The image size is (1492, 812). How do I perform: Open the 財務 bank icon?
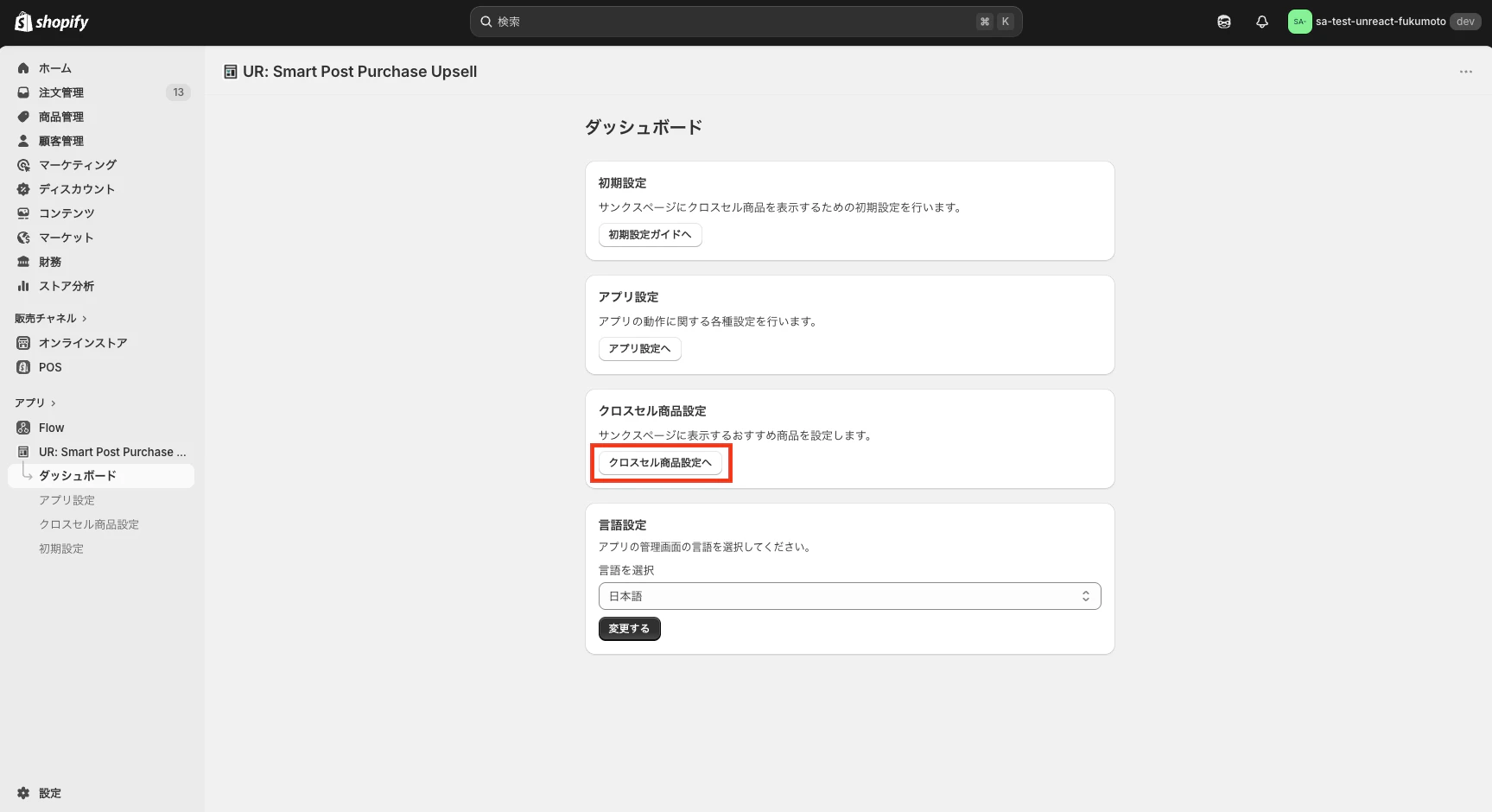click(x=23, y=262)
